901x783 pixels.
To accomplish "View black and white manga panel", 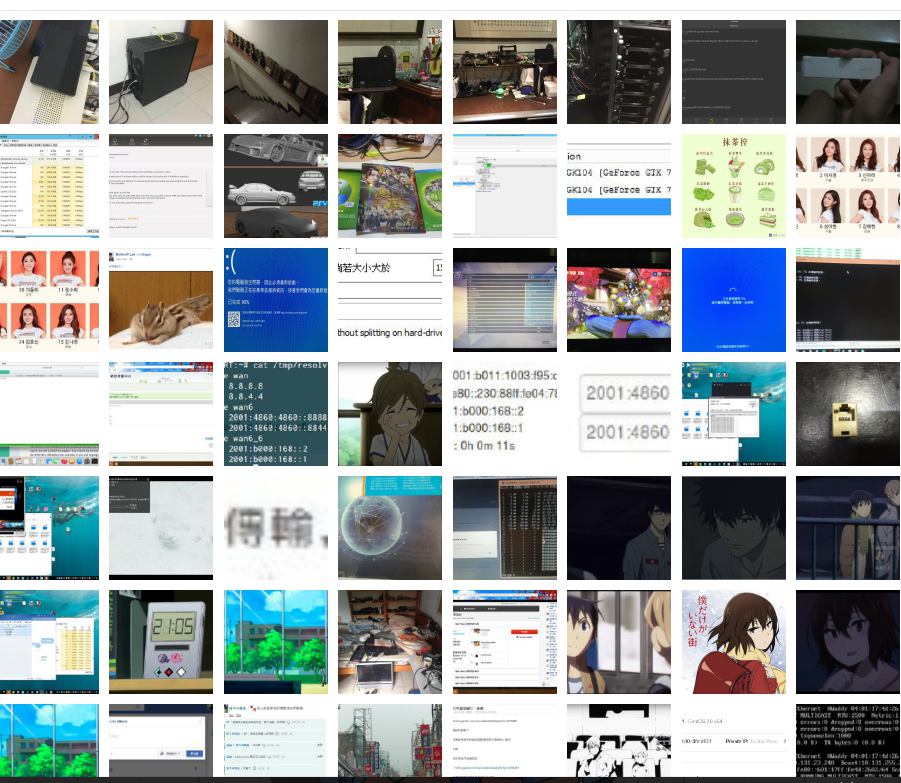I will pos(619,740).
